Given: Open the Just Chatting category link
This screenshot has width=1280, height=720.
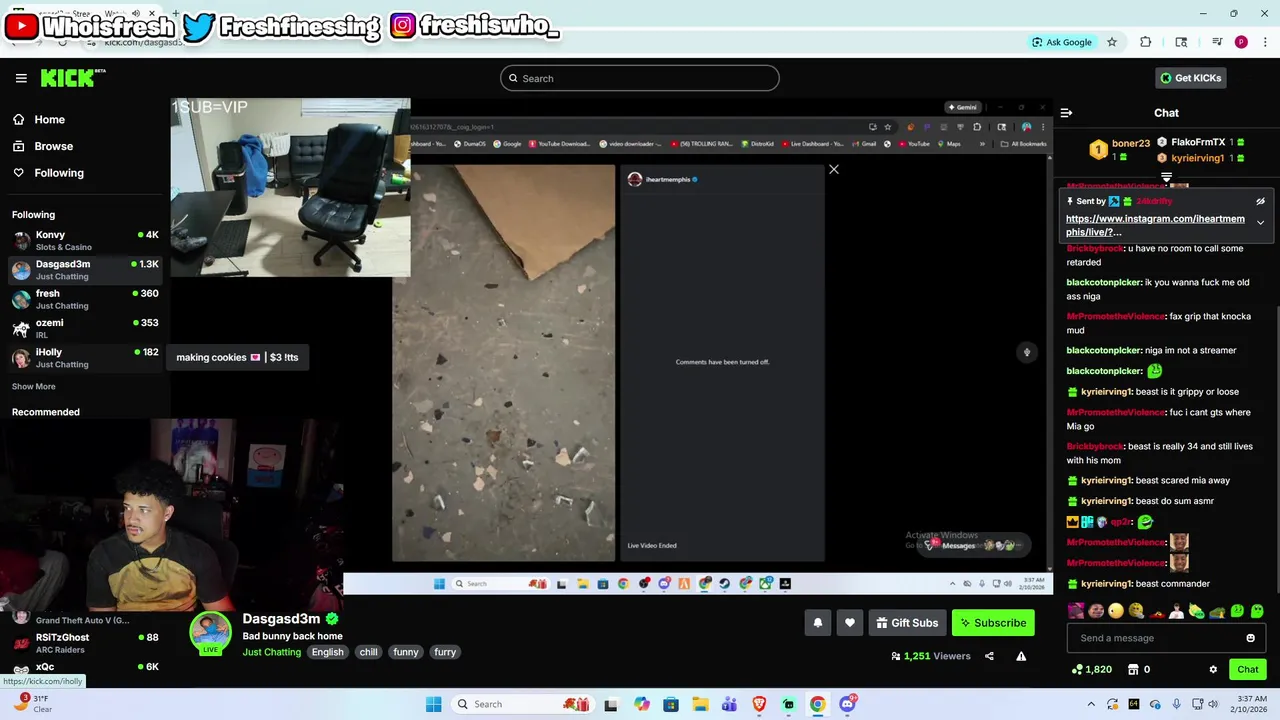Looking at the screenshot, I should pyautogui.click(x=271, y=652).
